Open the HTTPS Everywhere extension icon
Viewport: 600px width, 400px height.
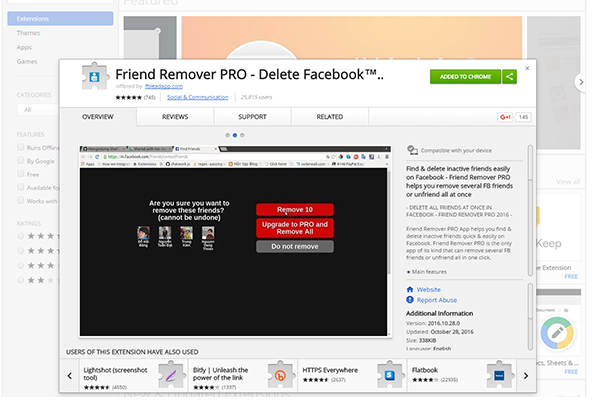390,375
